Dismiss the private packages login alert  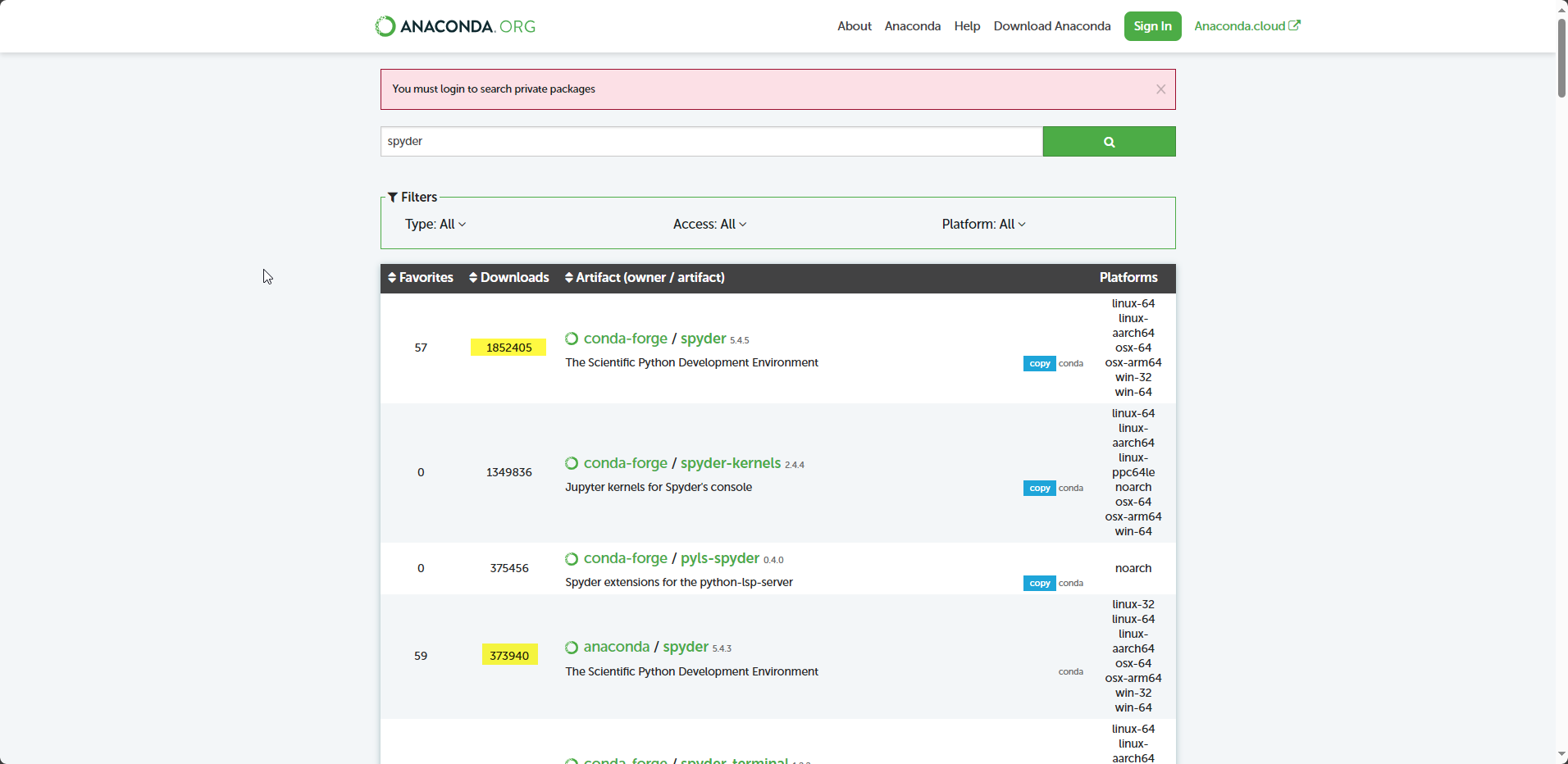[x=1160, y=89]
